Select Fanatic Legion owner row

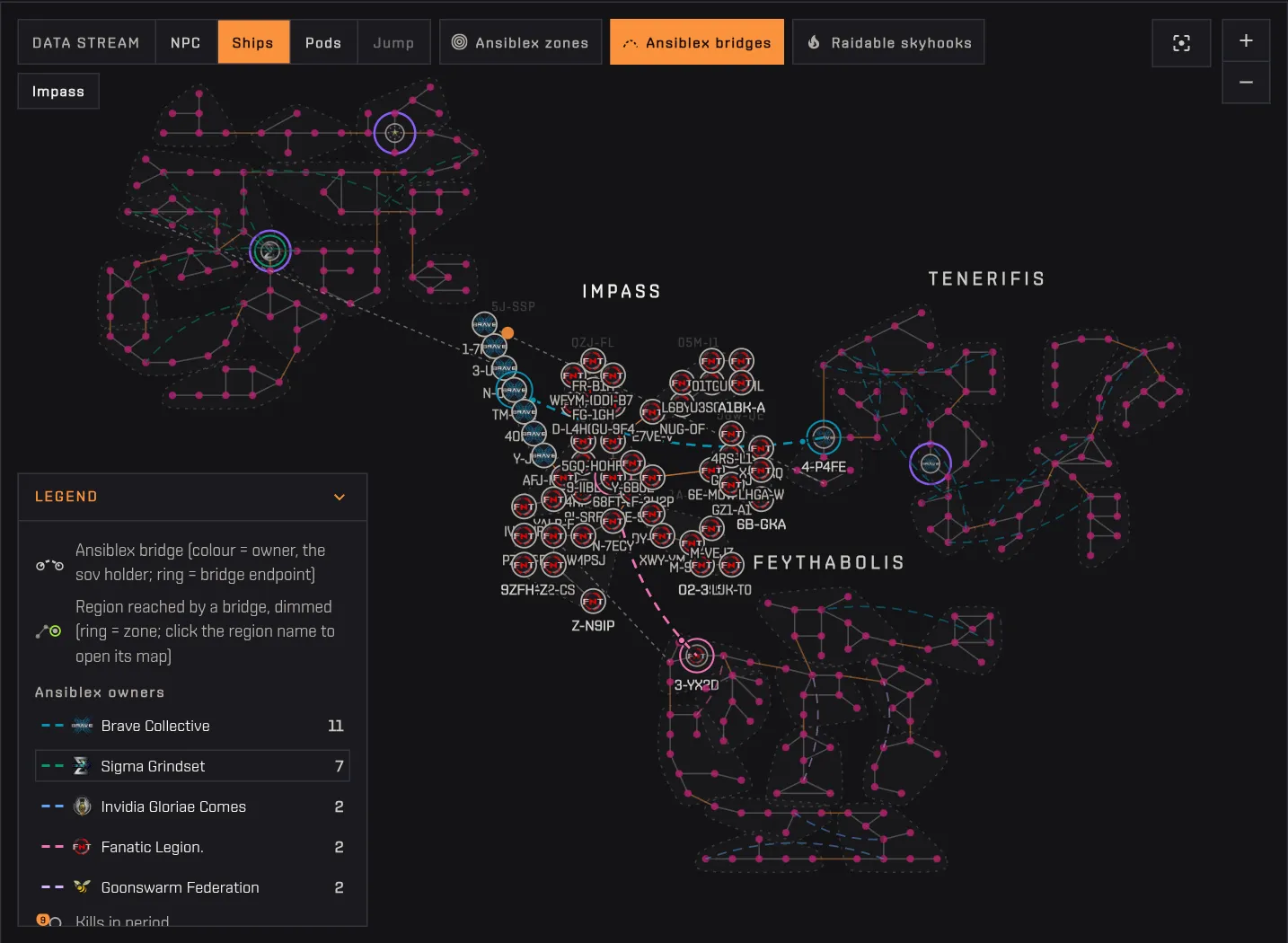click(192, 847)
